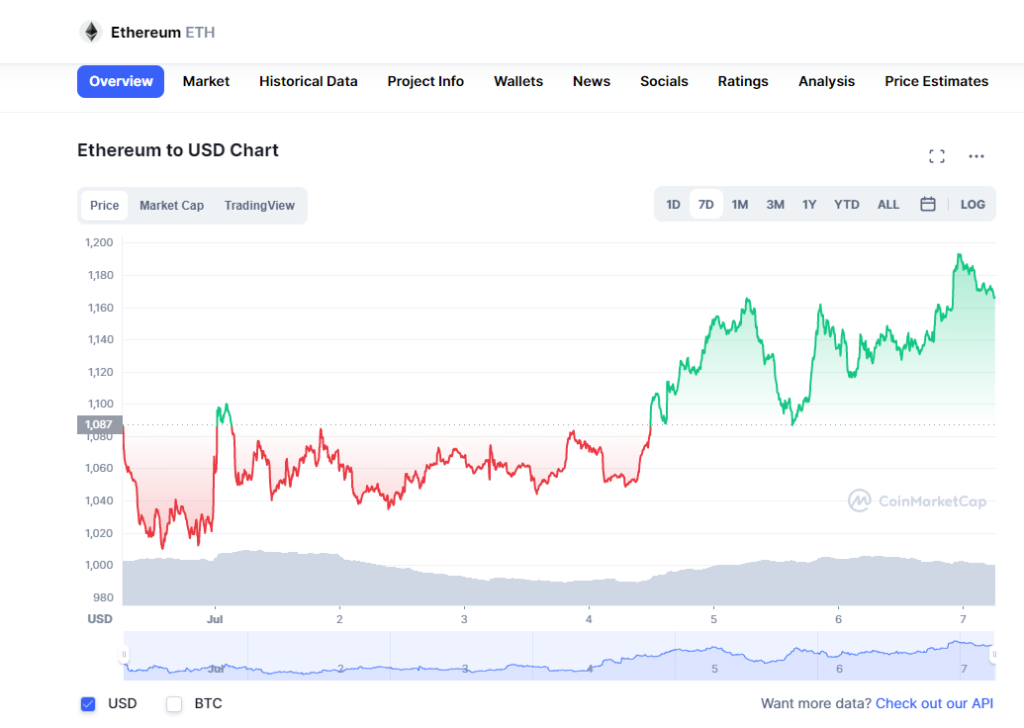The width and height of the screenshot is (1024, 728).
Task: Open the three-dots more options menu
Action: pos(976,156)
